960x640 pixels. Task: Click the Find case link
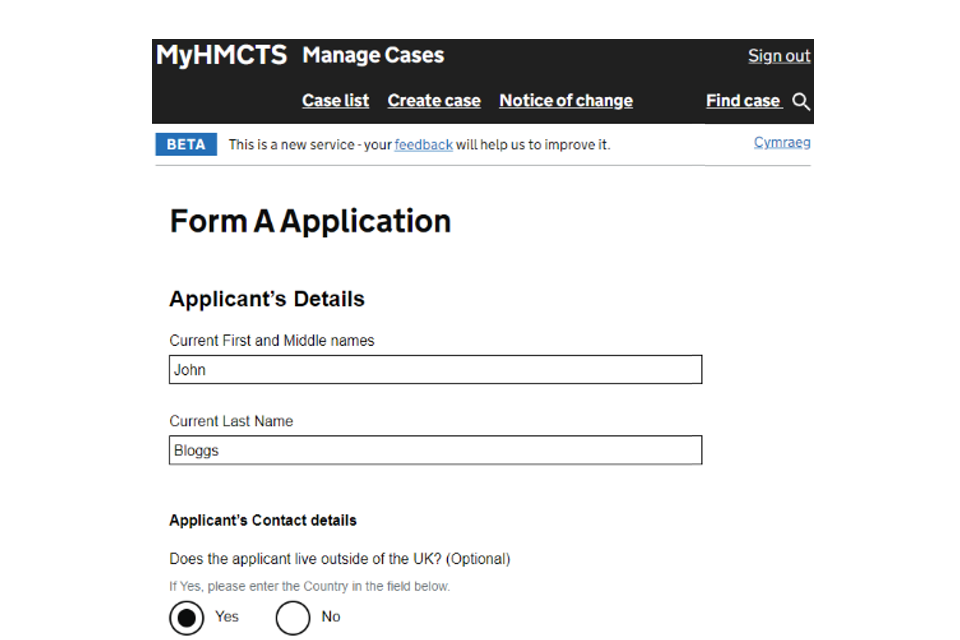pos(742,101)
